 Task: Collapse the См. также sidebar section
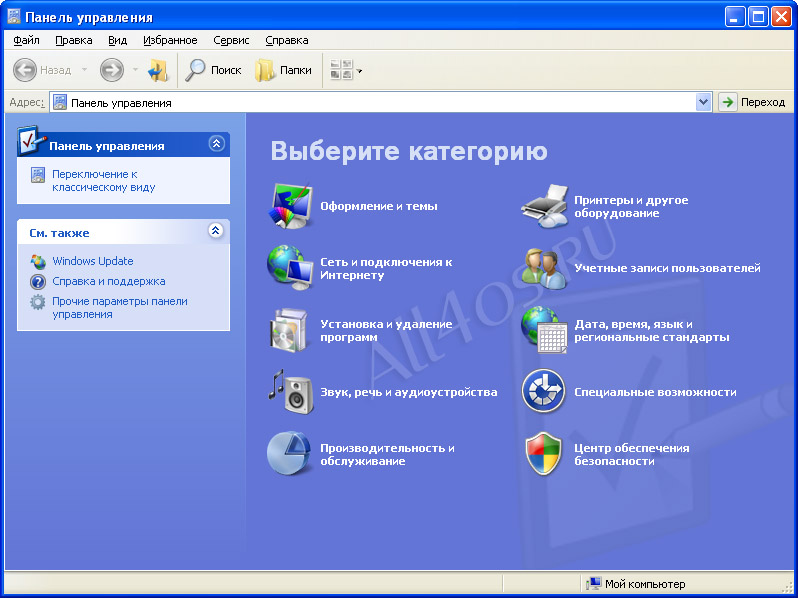[x=216, y=231]
